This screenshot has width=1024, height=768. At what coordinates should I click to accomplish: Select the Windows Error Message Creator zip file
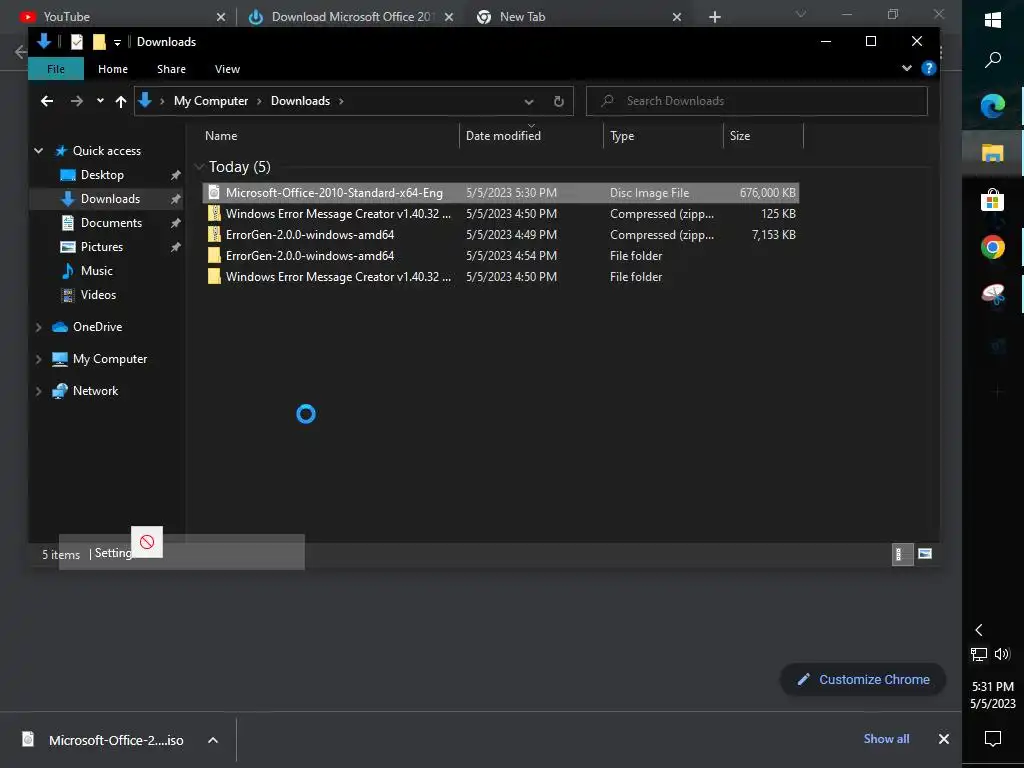(500, 214)
